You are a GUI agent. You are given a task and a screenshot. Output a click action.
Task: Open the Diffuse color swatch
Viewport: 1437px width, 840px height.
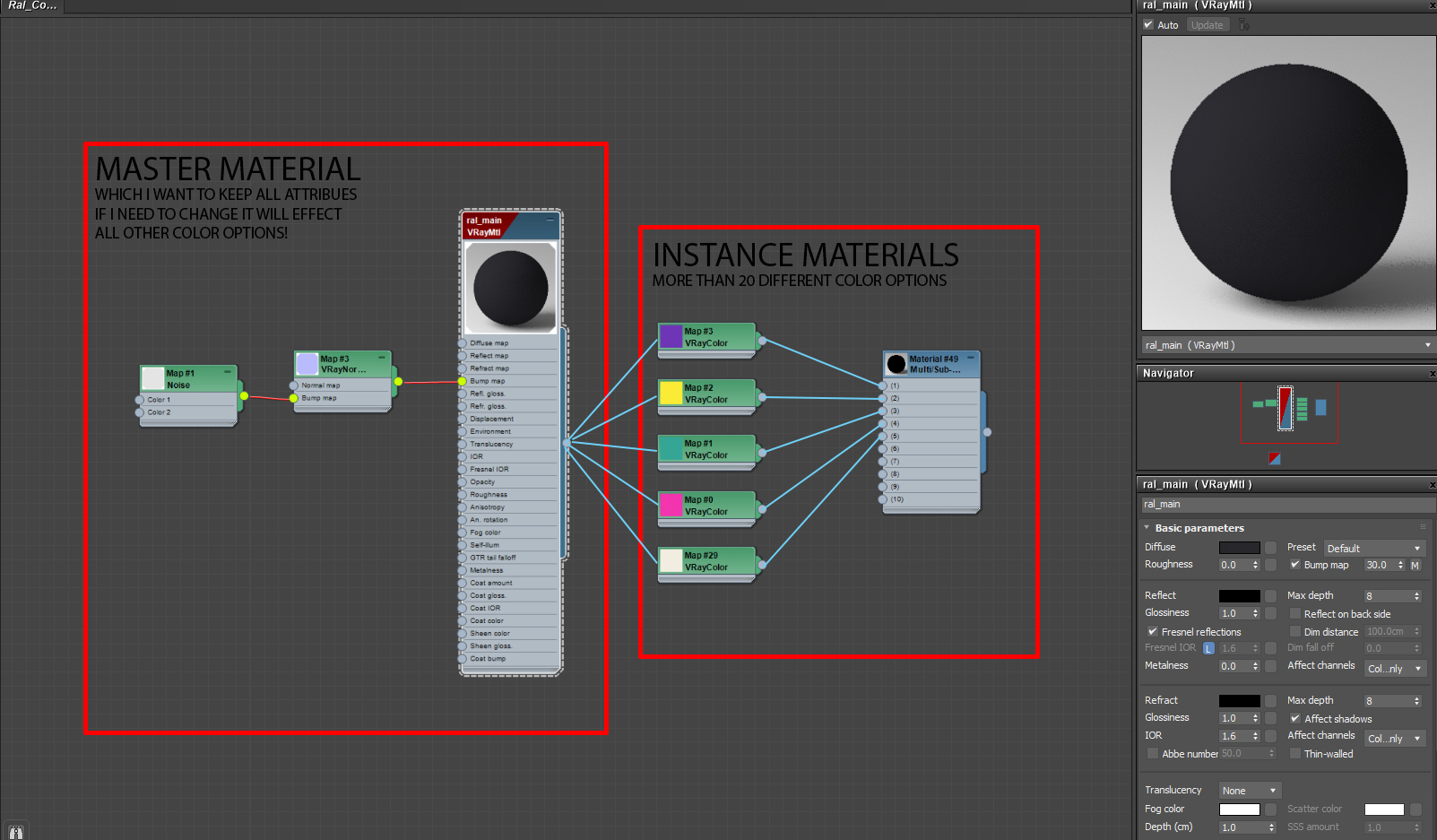pyautogui.click(x=1240, y=548)
